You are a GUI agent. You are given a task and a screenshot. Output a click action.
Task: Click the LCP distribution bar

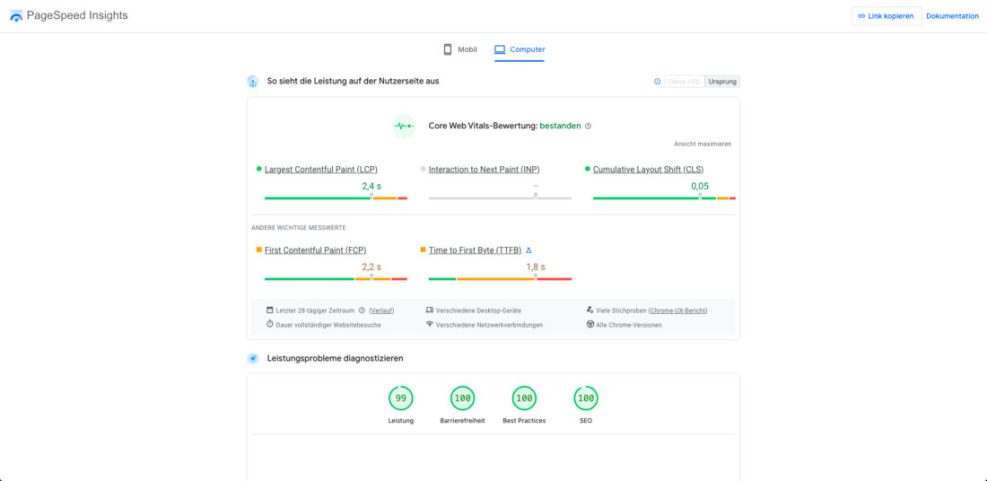[336, 198]
